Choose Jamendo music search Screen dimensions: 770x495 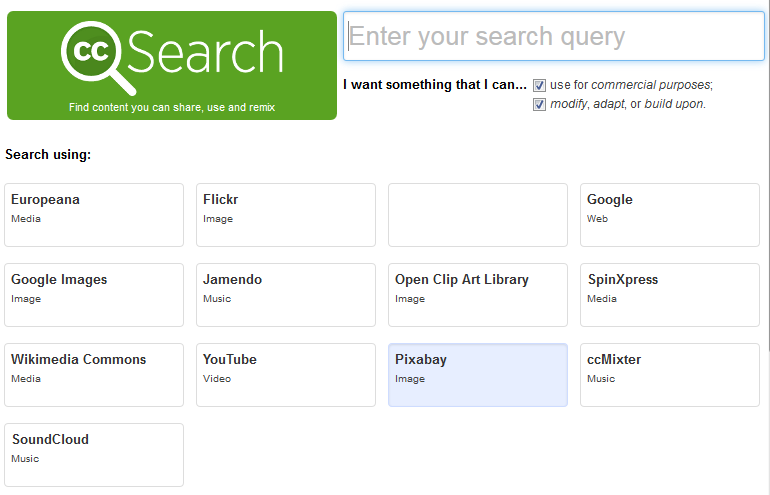286,295
